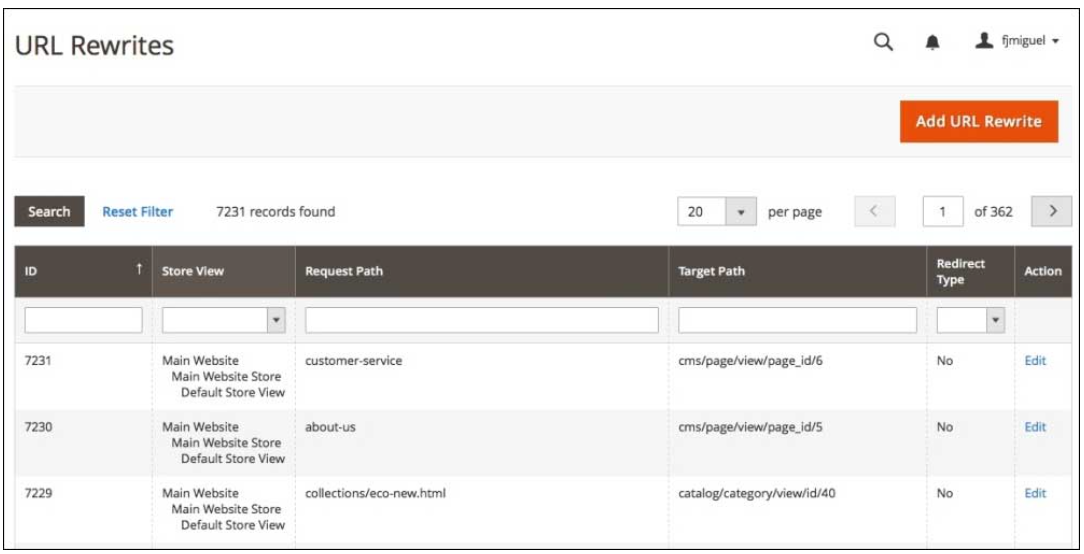1084x554 pixels.
Task: Click the ID filter input field
Action: tap(83, 320)
